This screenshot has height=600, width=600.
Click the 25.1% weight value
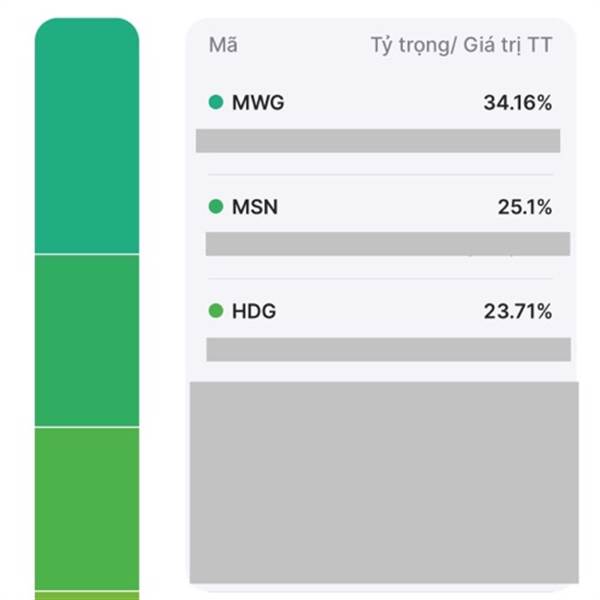[x=525, y=207]
